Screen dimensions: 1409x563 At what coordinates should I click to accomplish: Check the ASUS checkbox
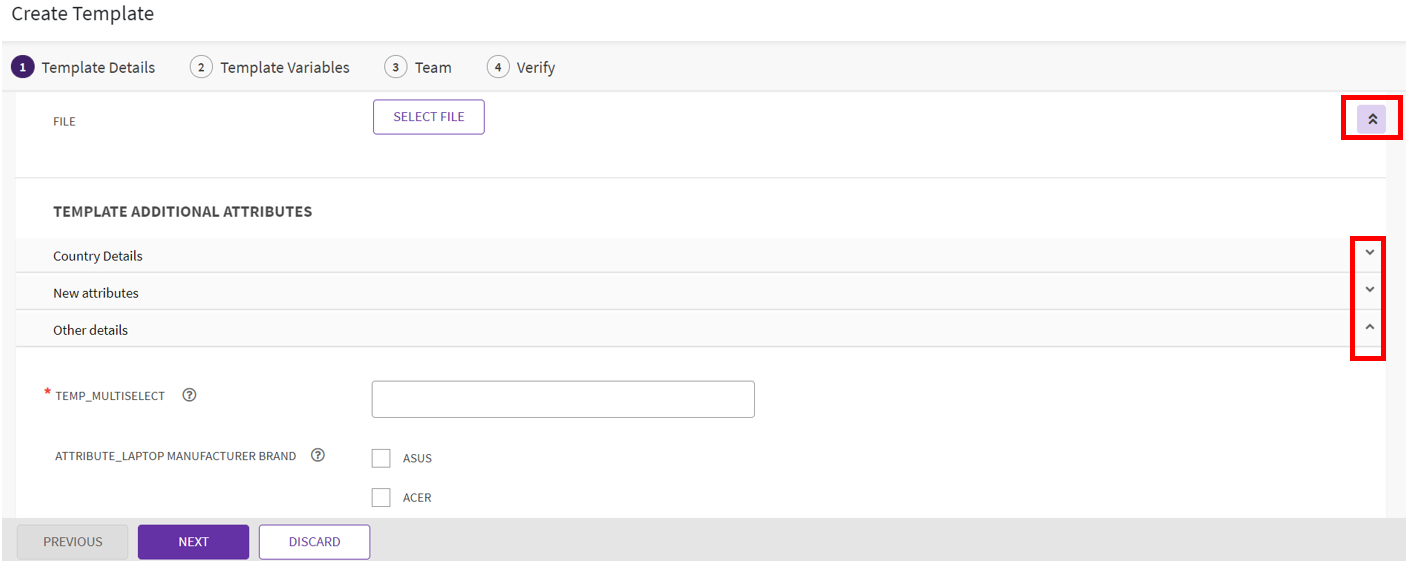[381, 458]
